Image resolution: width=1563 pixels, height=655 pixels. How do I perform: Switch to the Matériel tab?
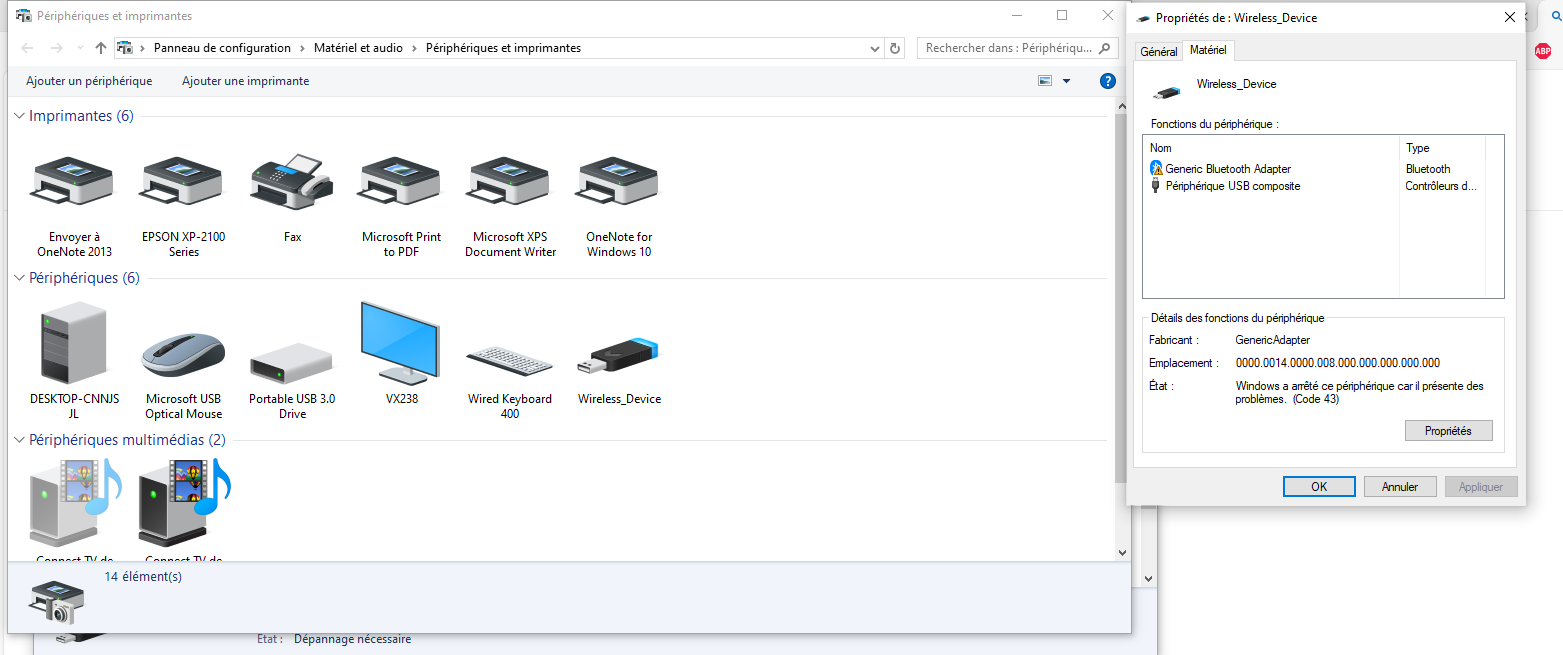click(1208, 50)
